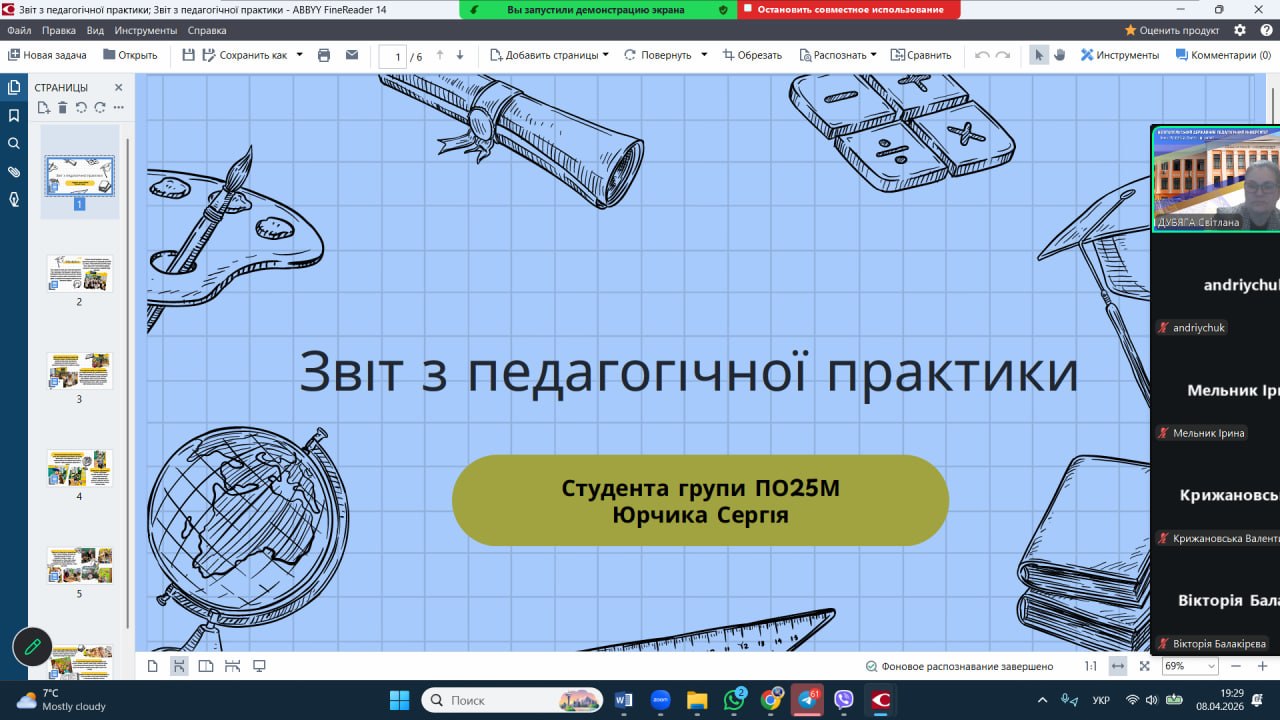The height and width of the screenshot is (720, 1280).
Task: Delete page using trash icon in Pages panel
Action: 62,107
